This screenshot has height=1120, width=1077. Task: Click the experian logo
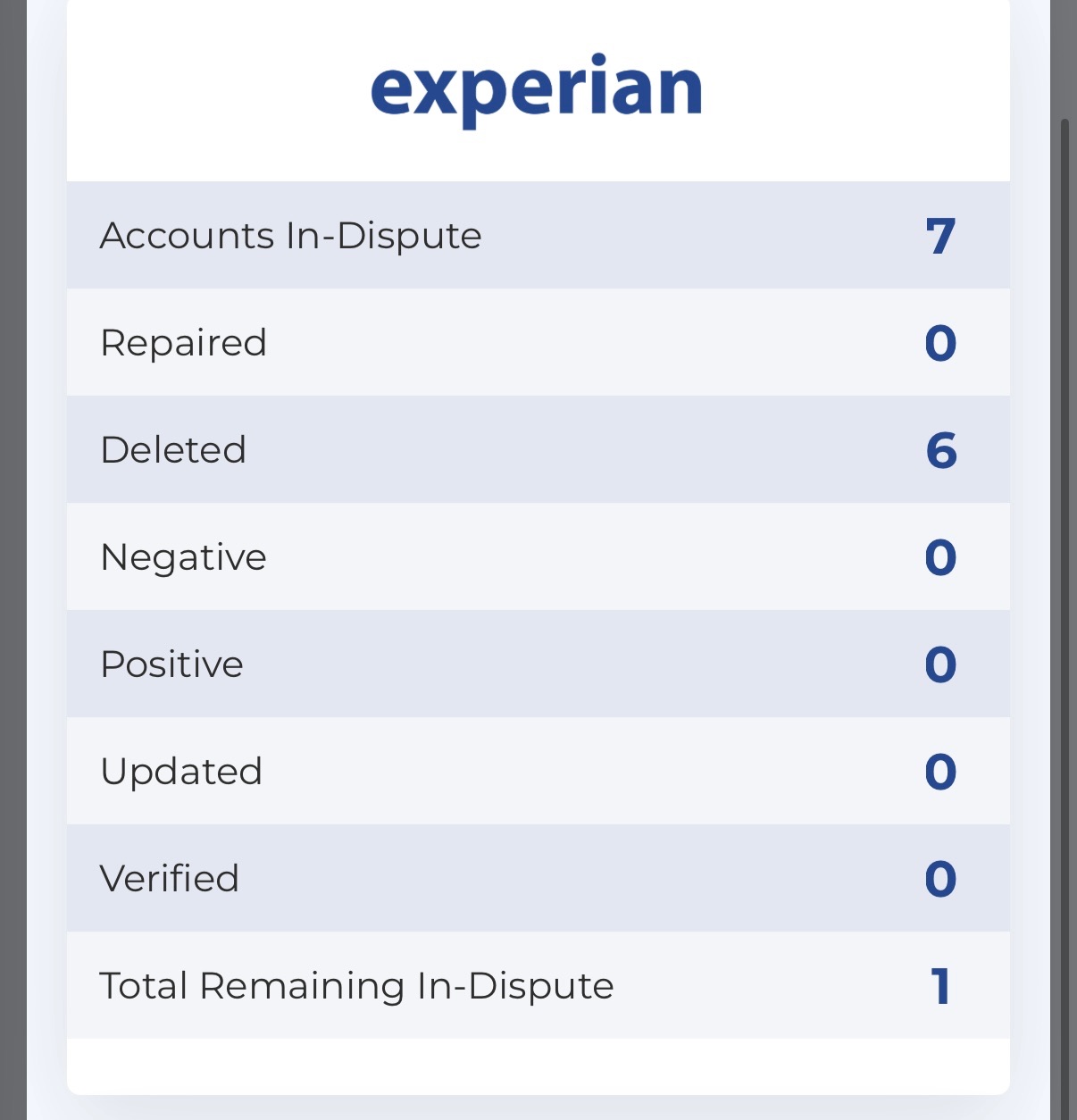coord(536,90)
